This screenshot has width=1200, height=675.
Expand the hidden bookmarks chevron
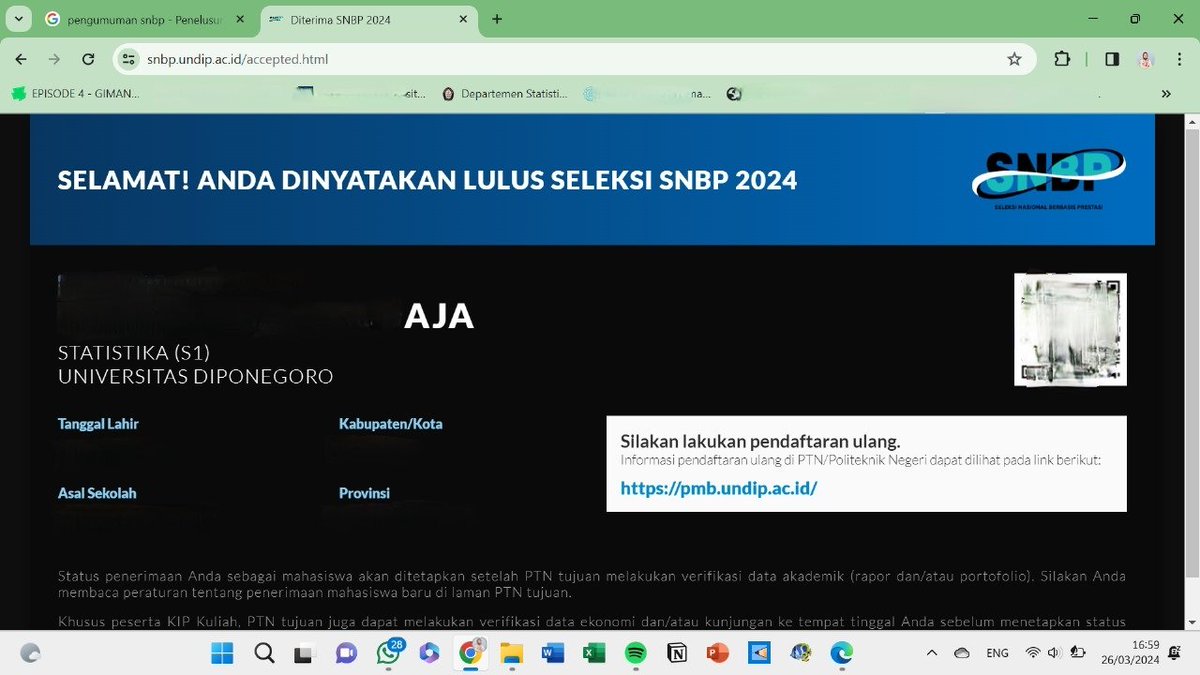pyautogui.click(x=1166, y=94)
